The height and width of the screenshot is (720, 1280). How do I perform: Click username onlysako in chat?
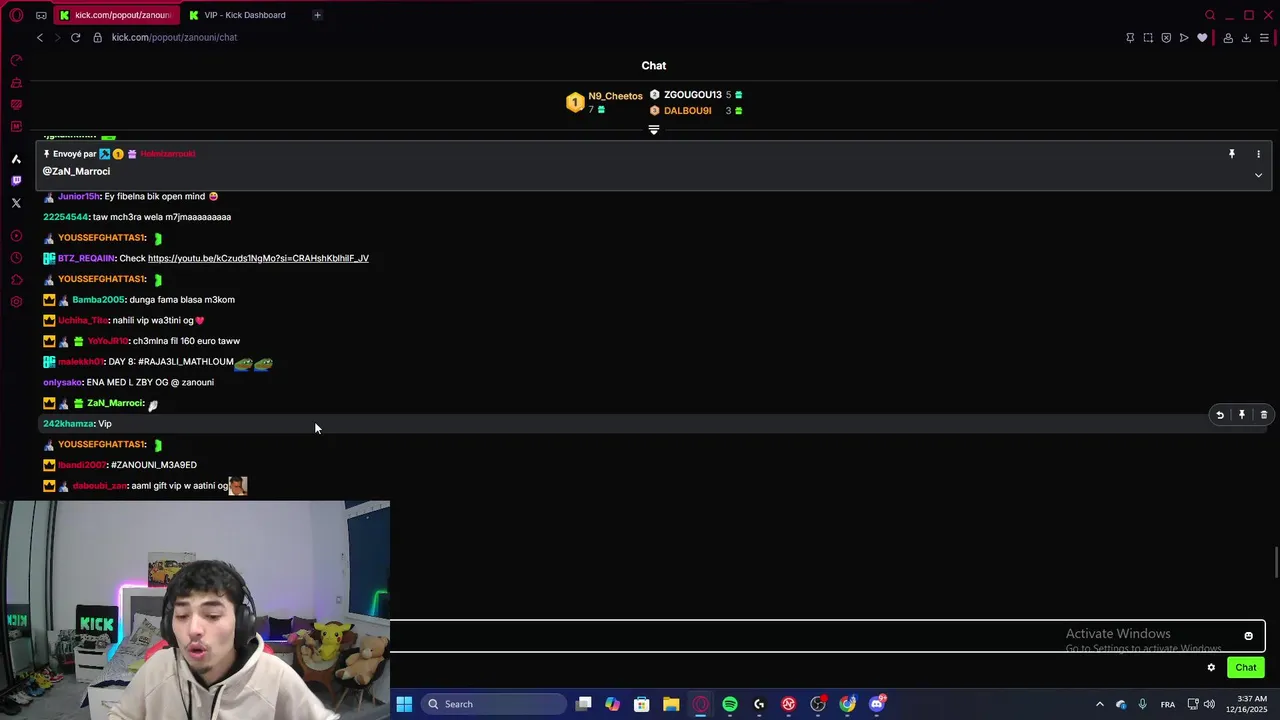(62, 382)
